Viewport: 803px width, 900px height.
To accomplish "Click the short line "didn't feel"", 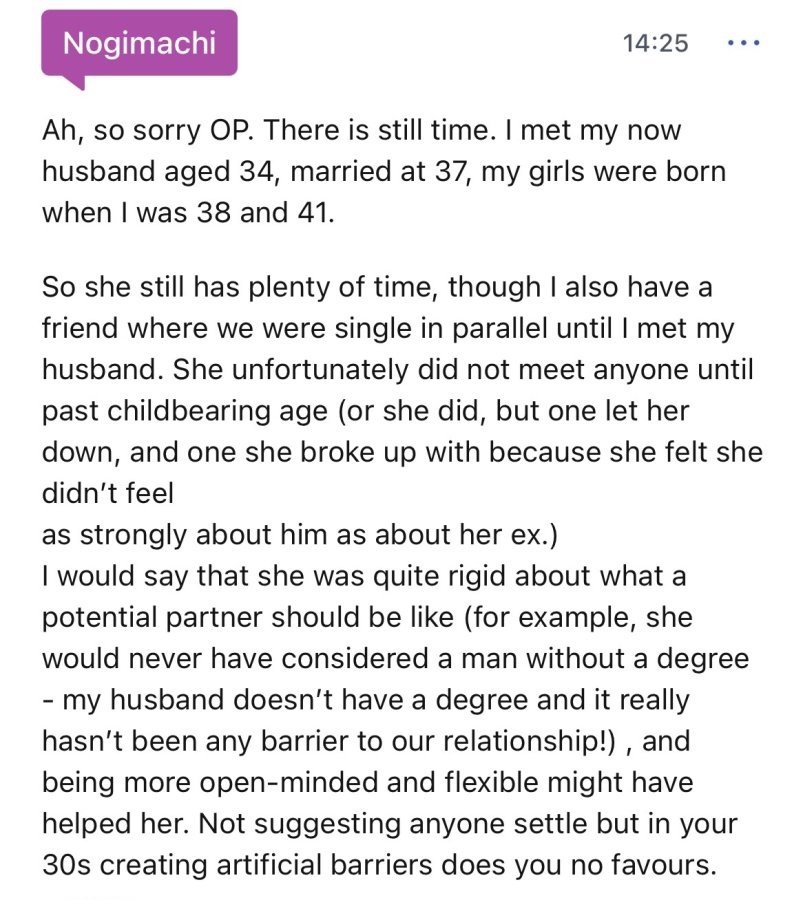I will coord(107,494).
